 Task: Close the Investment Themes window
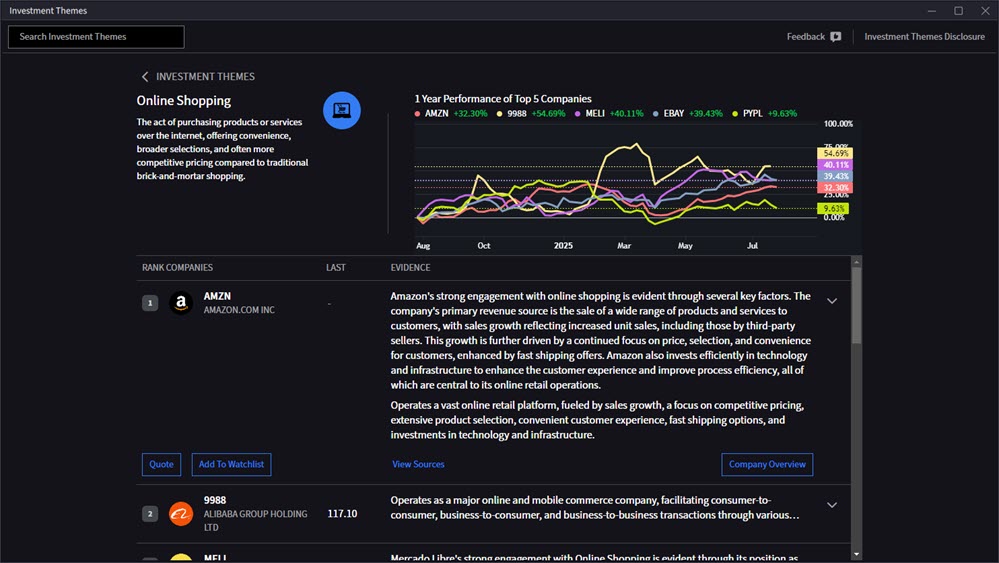[985, 11]
